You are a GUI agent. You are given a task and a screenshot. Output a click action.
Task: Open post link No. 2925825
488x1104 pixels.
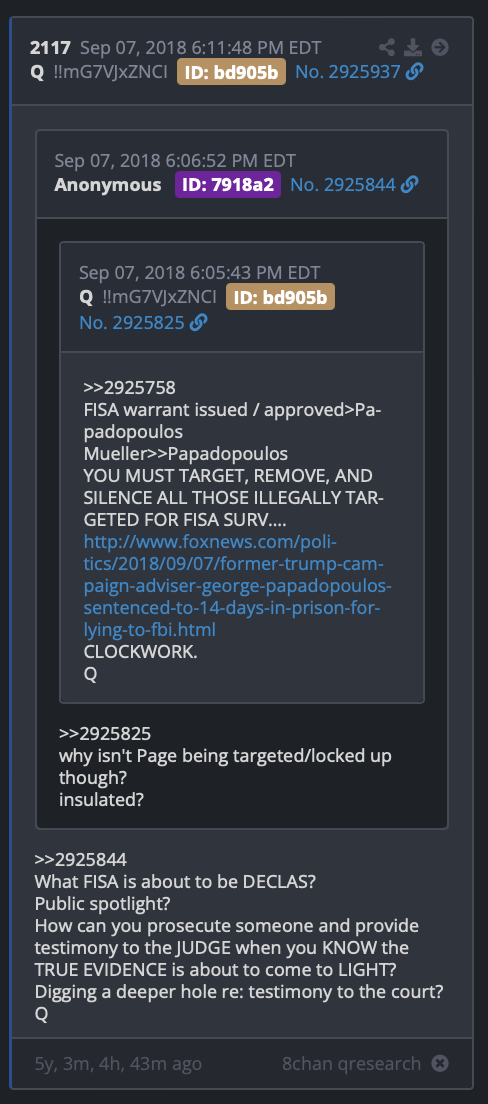[x=132, y=322]
